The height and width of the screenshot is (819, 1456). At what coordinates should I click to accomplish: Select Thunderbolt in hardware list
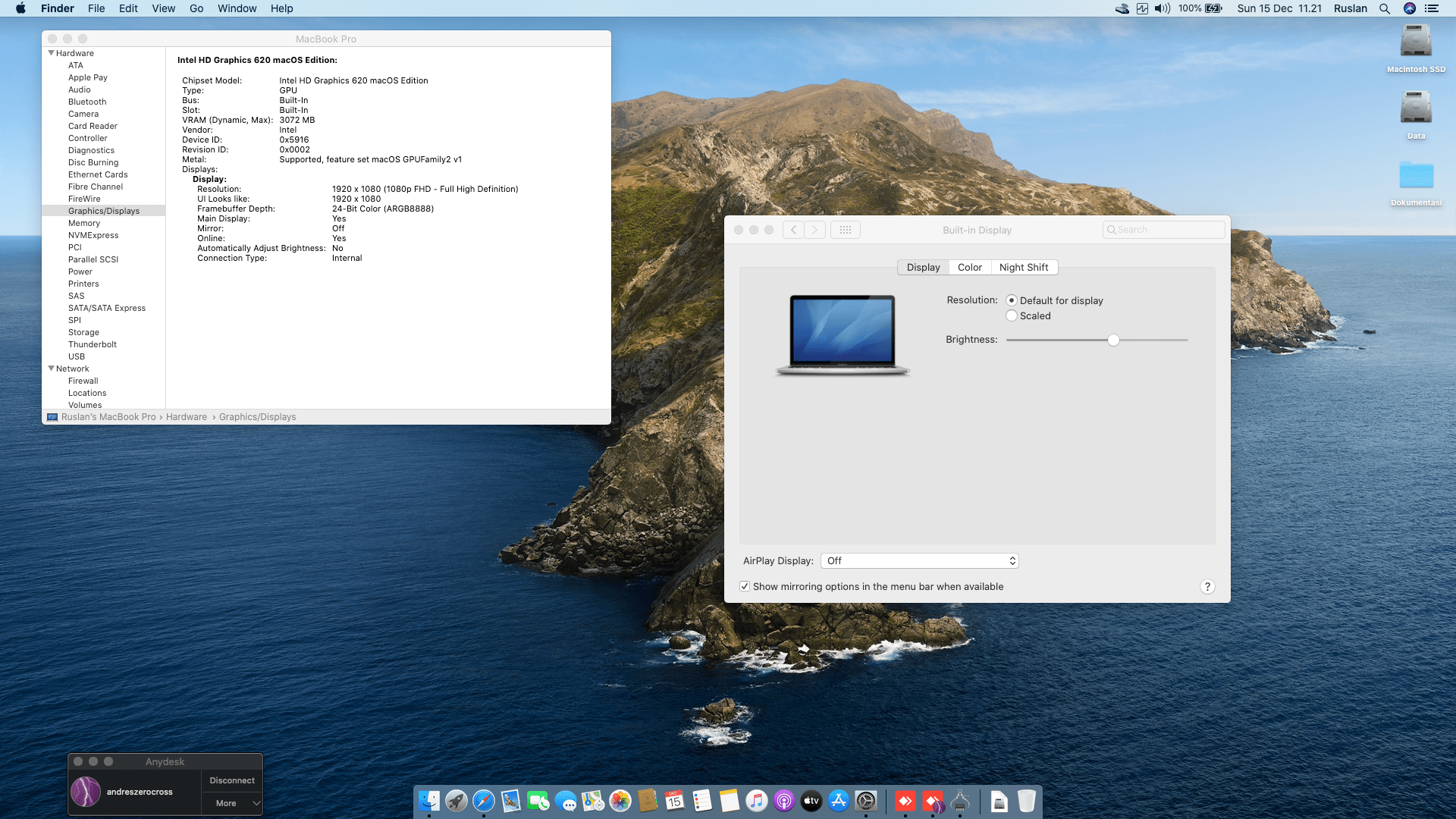(93, 344)
